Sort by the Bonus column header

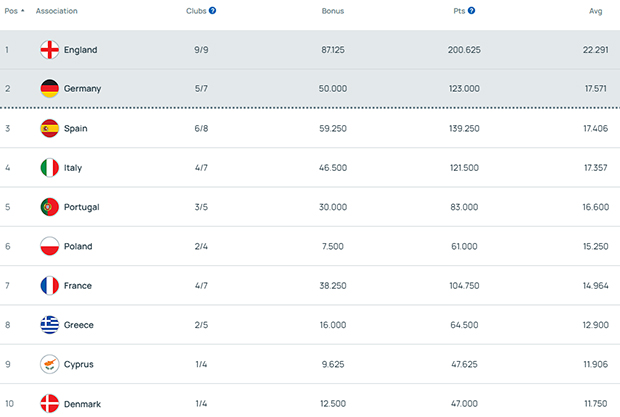(x=333, y=11)
